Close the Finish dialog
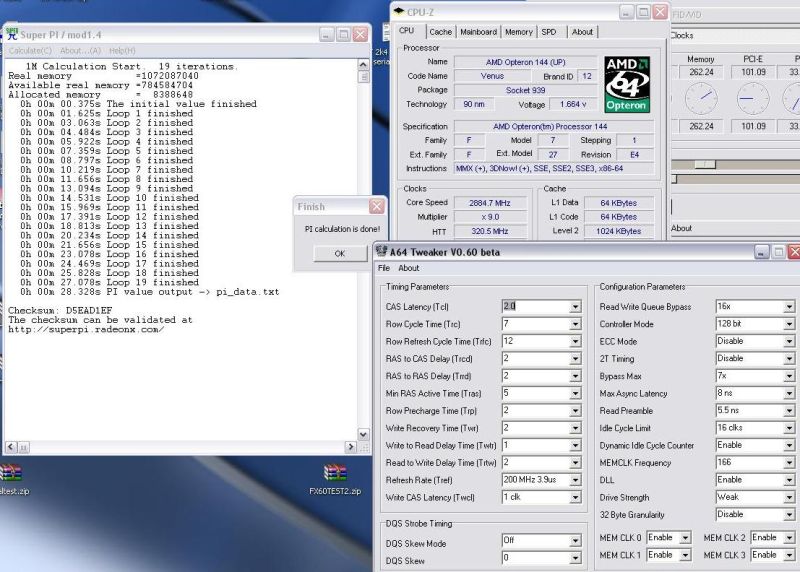The image size is (800, 572). tap(377, 207)
